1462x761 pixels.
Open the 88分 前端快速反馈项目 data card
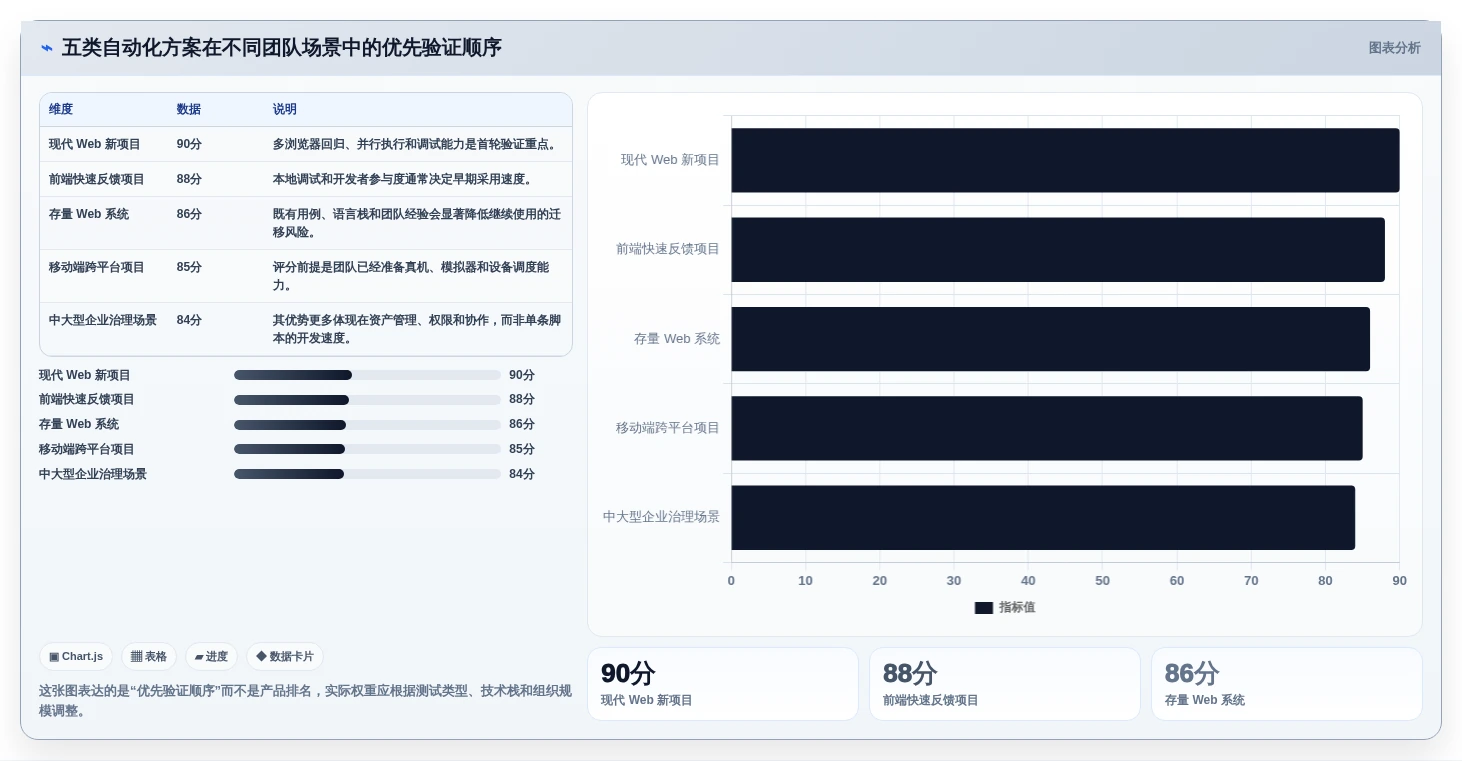pyautogui.click(x=1005, y=684)
